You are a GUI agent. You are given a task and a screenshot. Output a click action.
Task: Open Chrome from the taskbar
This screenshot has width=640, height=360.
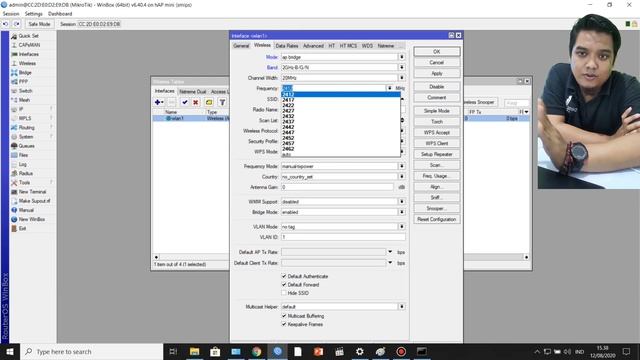pos(256,351)
